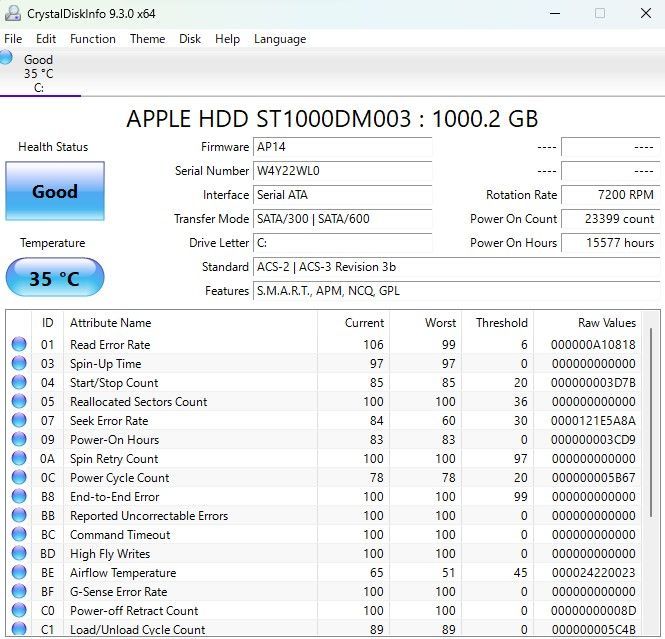Click the 35 °C temperature button
This screenshot has width=665, height=639.
coord(54,278)
